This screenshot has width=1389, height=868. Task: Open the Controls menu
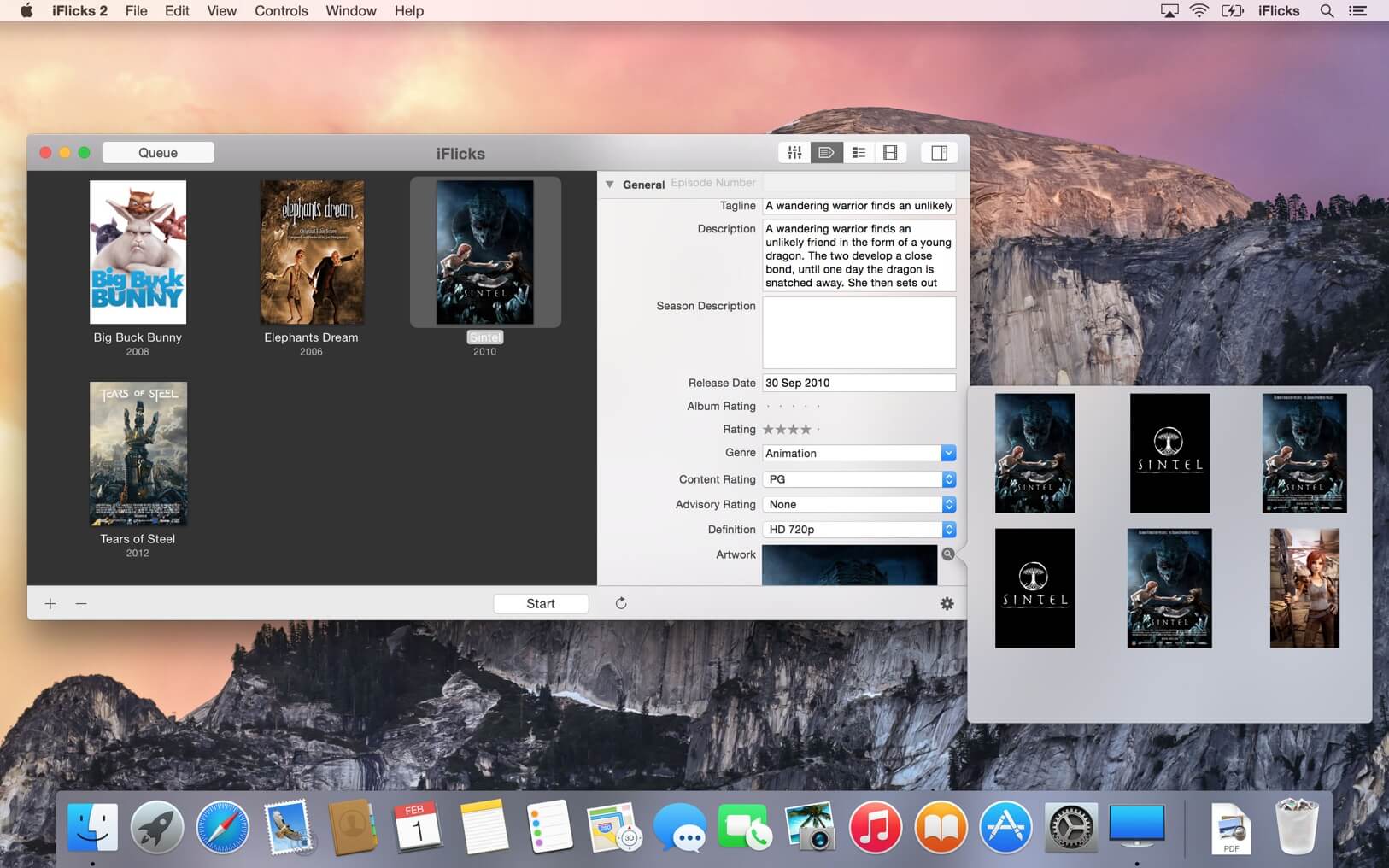click(x=281, y=11)
